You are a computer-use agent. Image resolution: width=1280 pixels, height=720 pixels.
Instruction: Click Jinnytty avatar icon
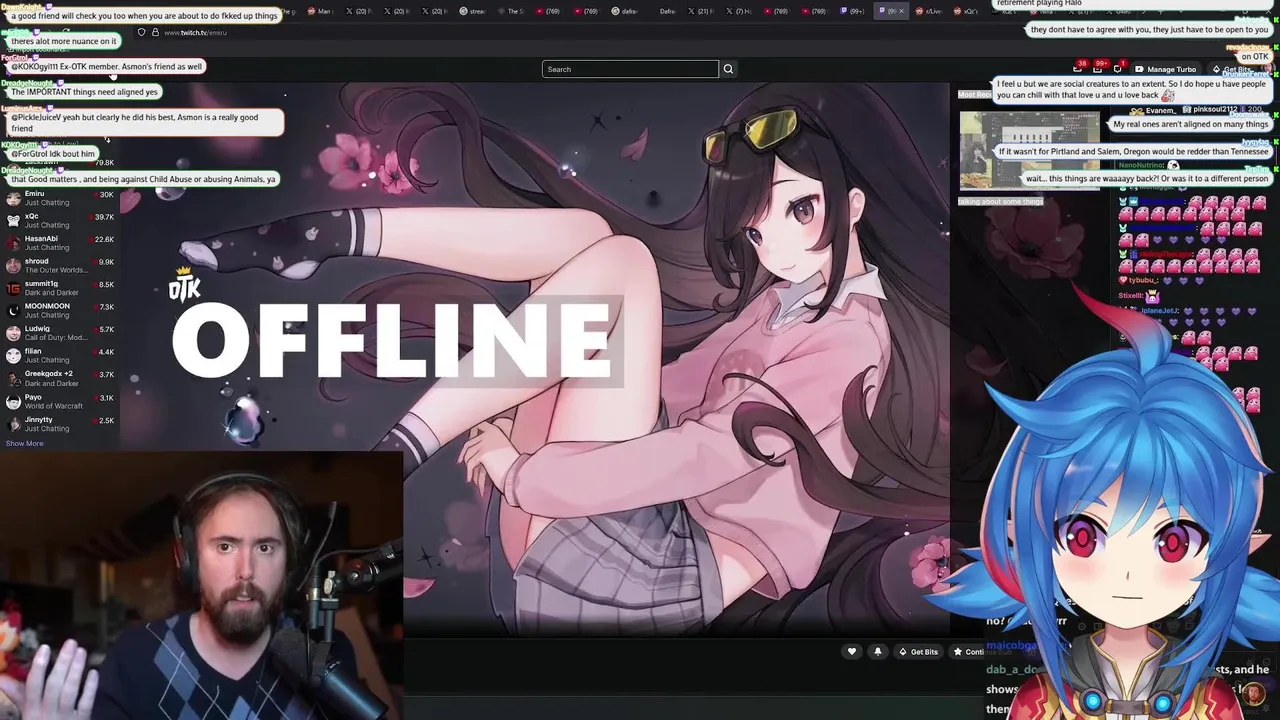pyautogui.click(x=13, y=423)
